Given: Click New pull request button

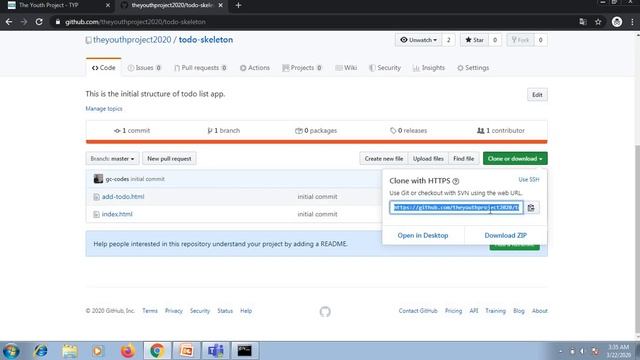Looking at the screenshot, I should 169,158.
